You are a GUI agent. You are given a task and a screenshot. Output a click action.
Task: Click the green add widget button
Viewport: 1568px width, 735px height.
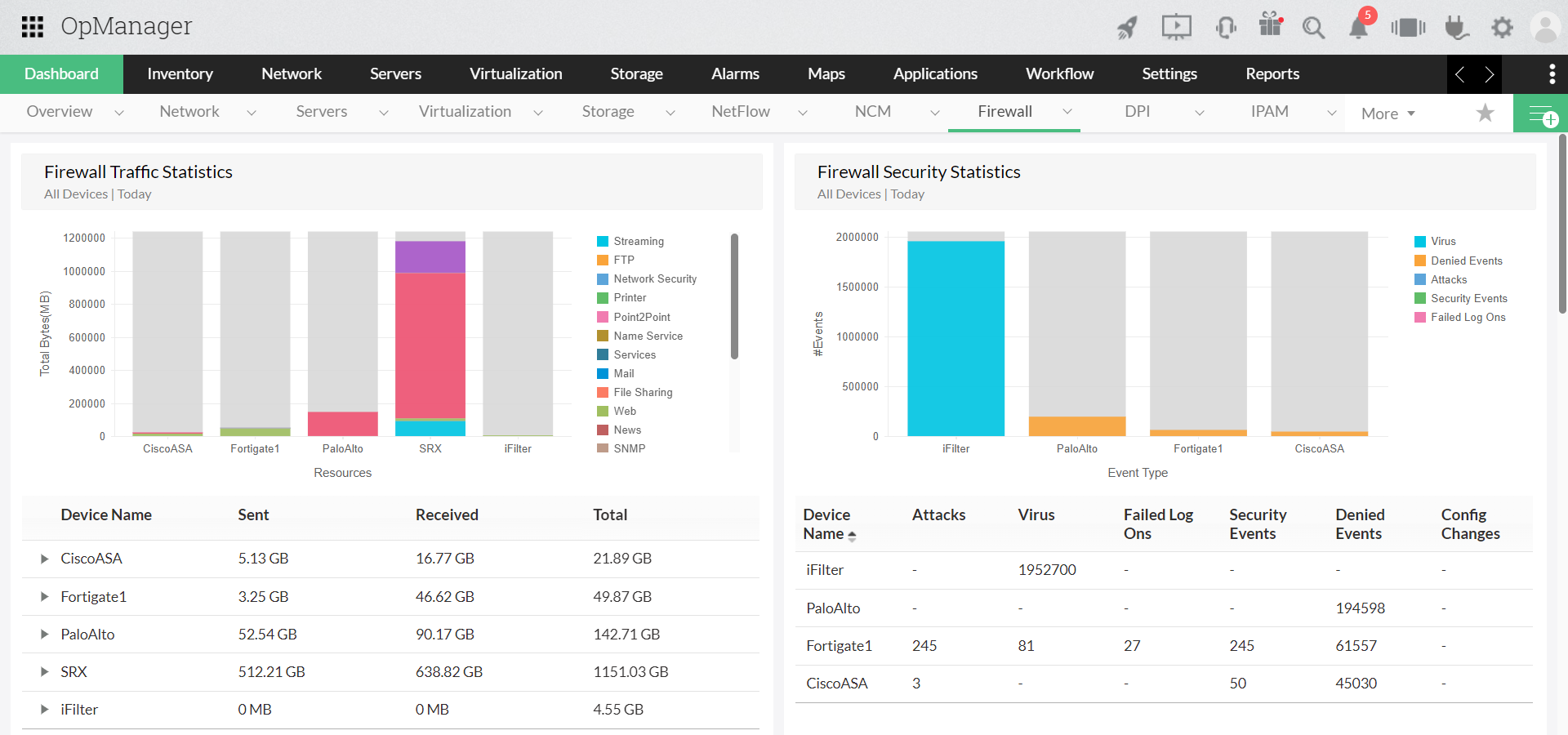coord(1541,114)
